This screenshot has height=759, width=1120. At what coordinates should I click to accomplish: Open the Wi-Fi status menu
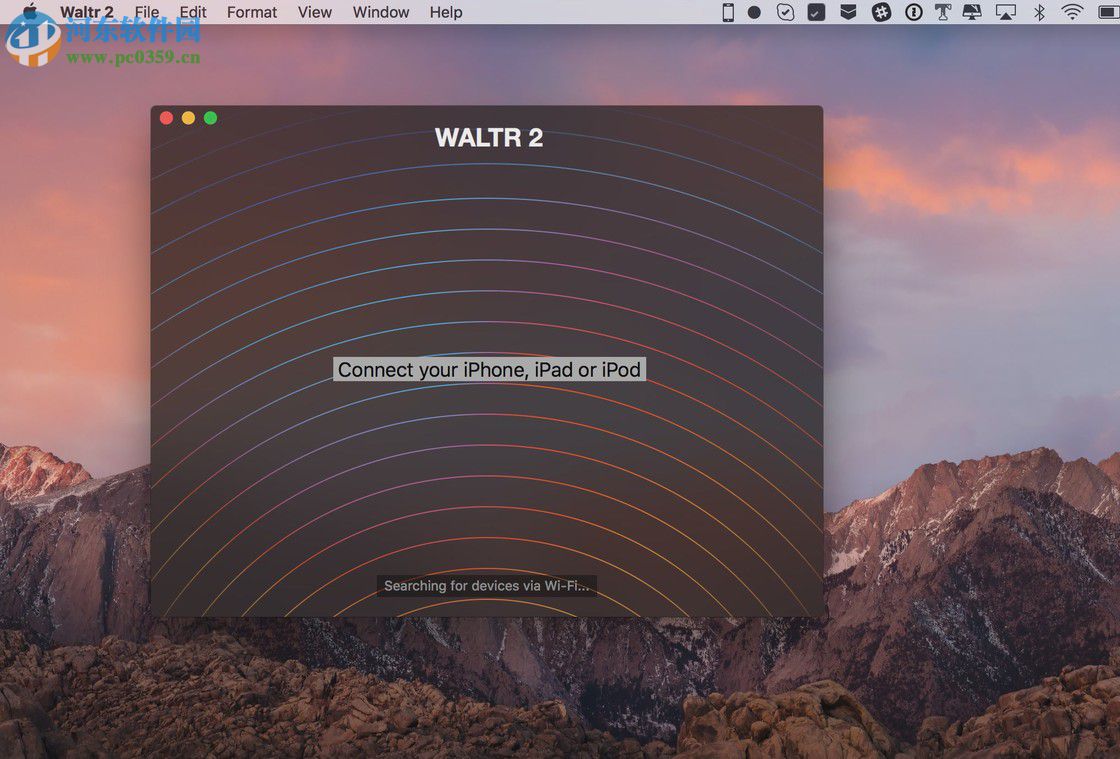pos(1071,12)
